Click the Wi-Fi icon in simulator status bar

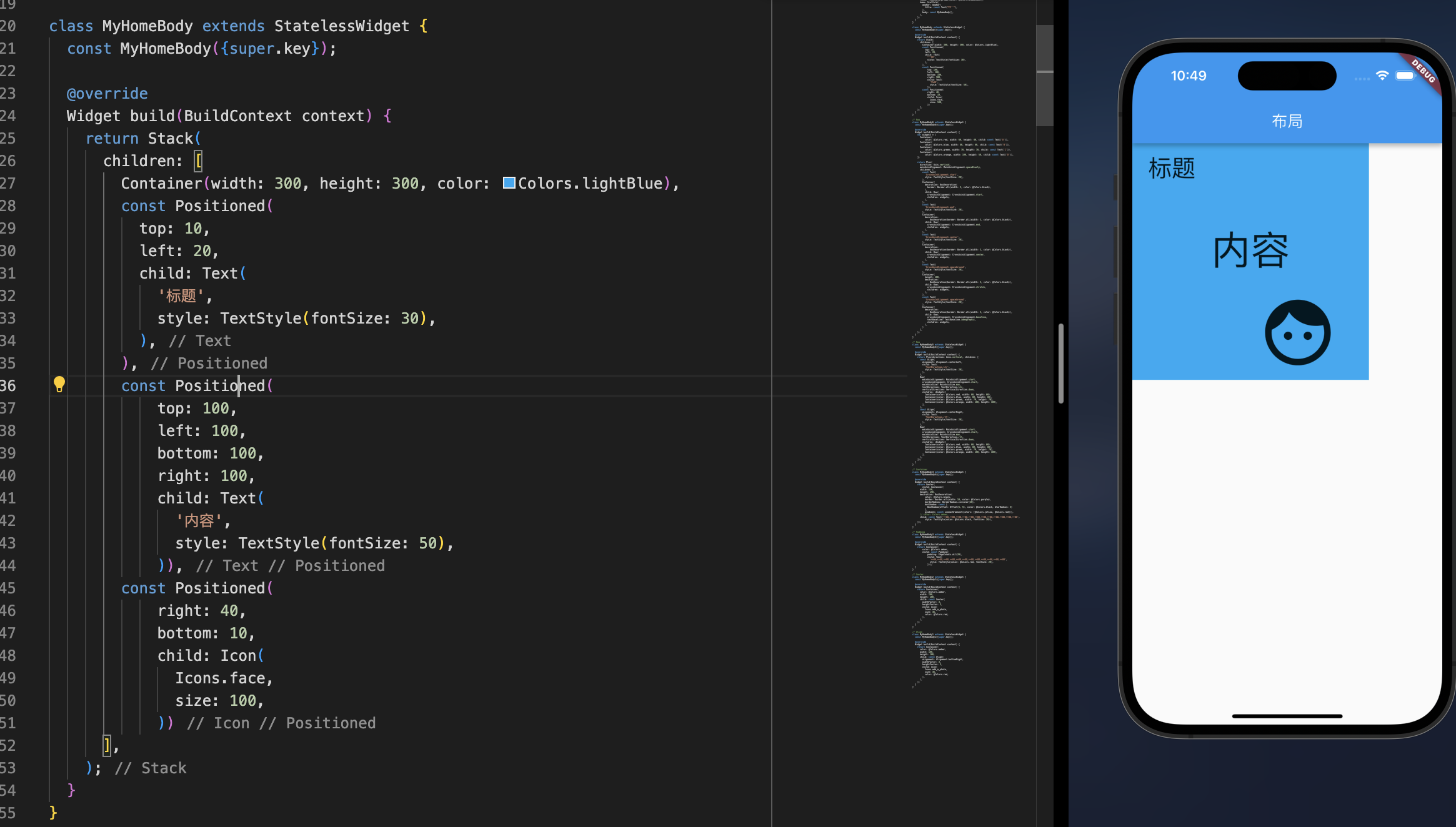coord(1382,76)
